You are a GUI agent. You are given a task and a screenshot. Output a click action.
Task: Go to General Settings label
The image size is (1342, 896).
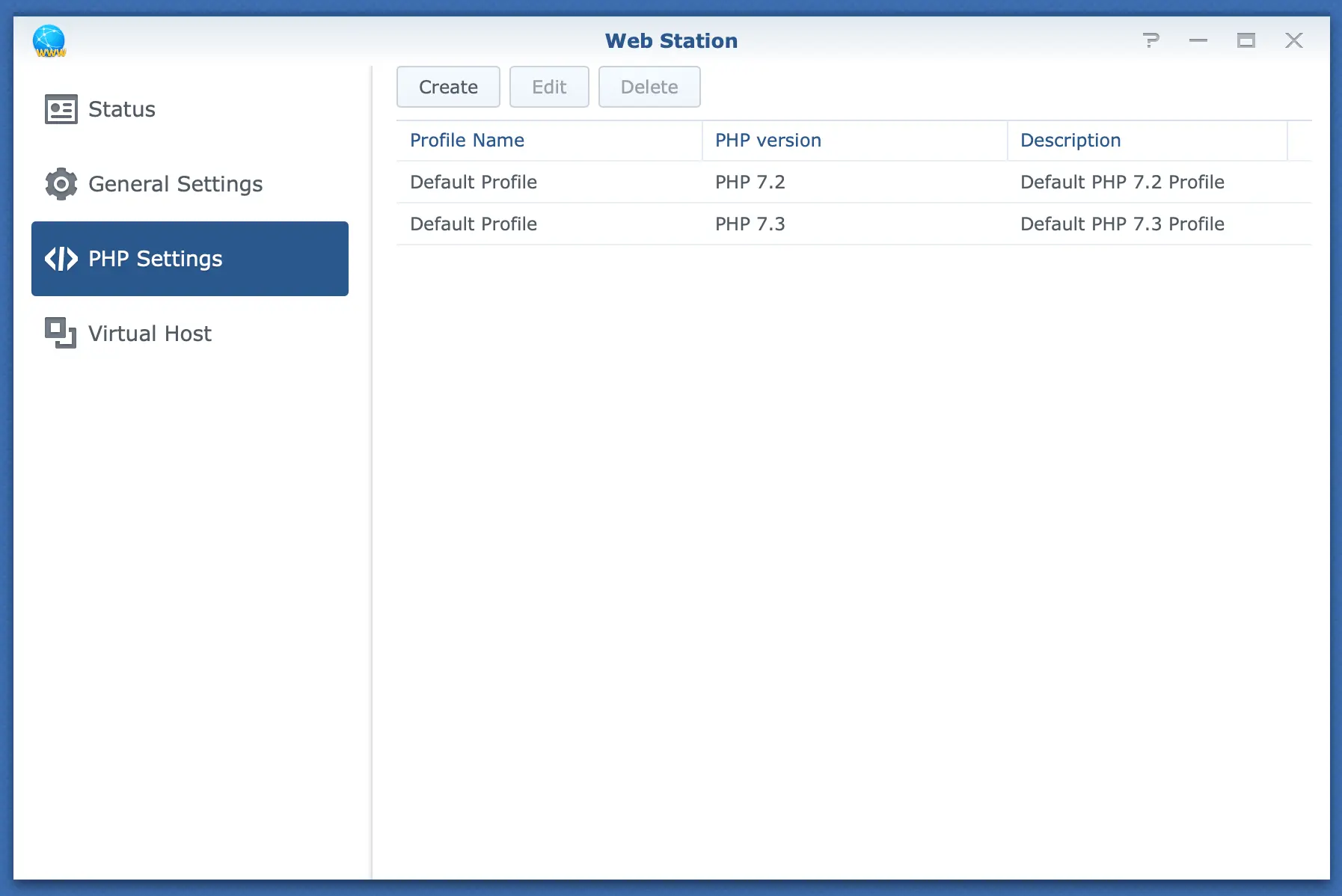pos(176,184)
